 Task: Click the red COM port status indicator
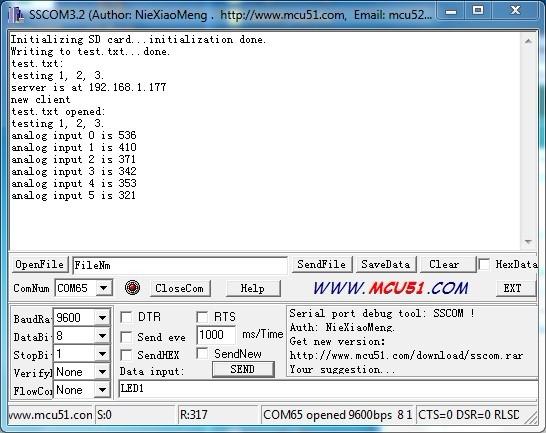pos(132,288)
